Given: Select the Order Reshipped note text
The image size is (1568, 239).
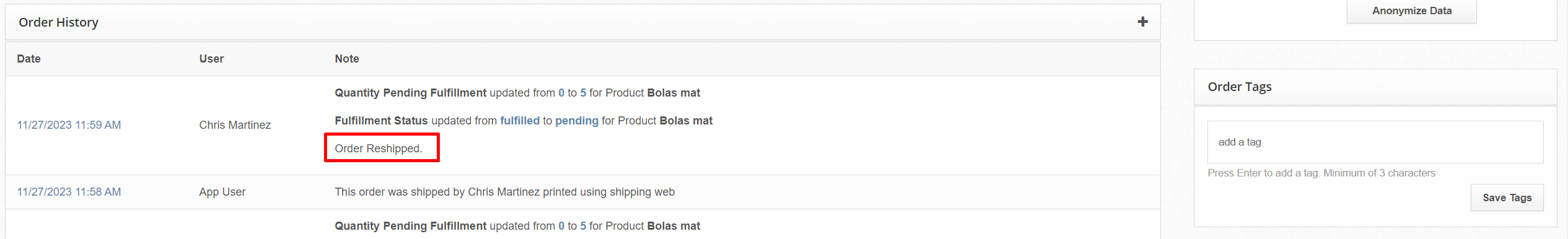Looking at the screenshot, I should pyautogui.click(x=379, y=149).
